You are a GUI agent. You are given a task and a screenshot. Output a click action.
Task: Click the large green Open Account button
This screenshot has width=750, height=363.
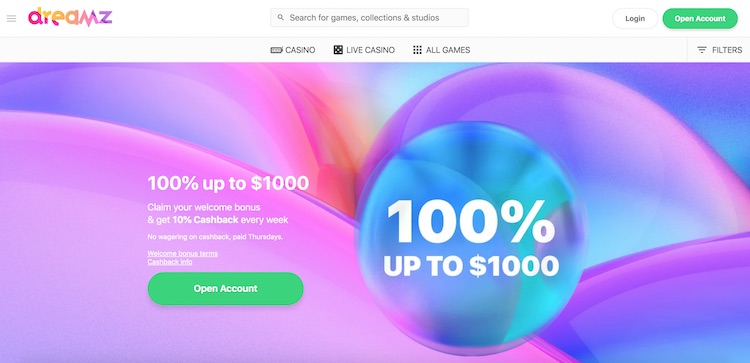pyautogui.click(x=225, y=288)
